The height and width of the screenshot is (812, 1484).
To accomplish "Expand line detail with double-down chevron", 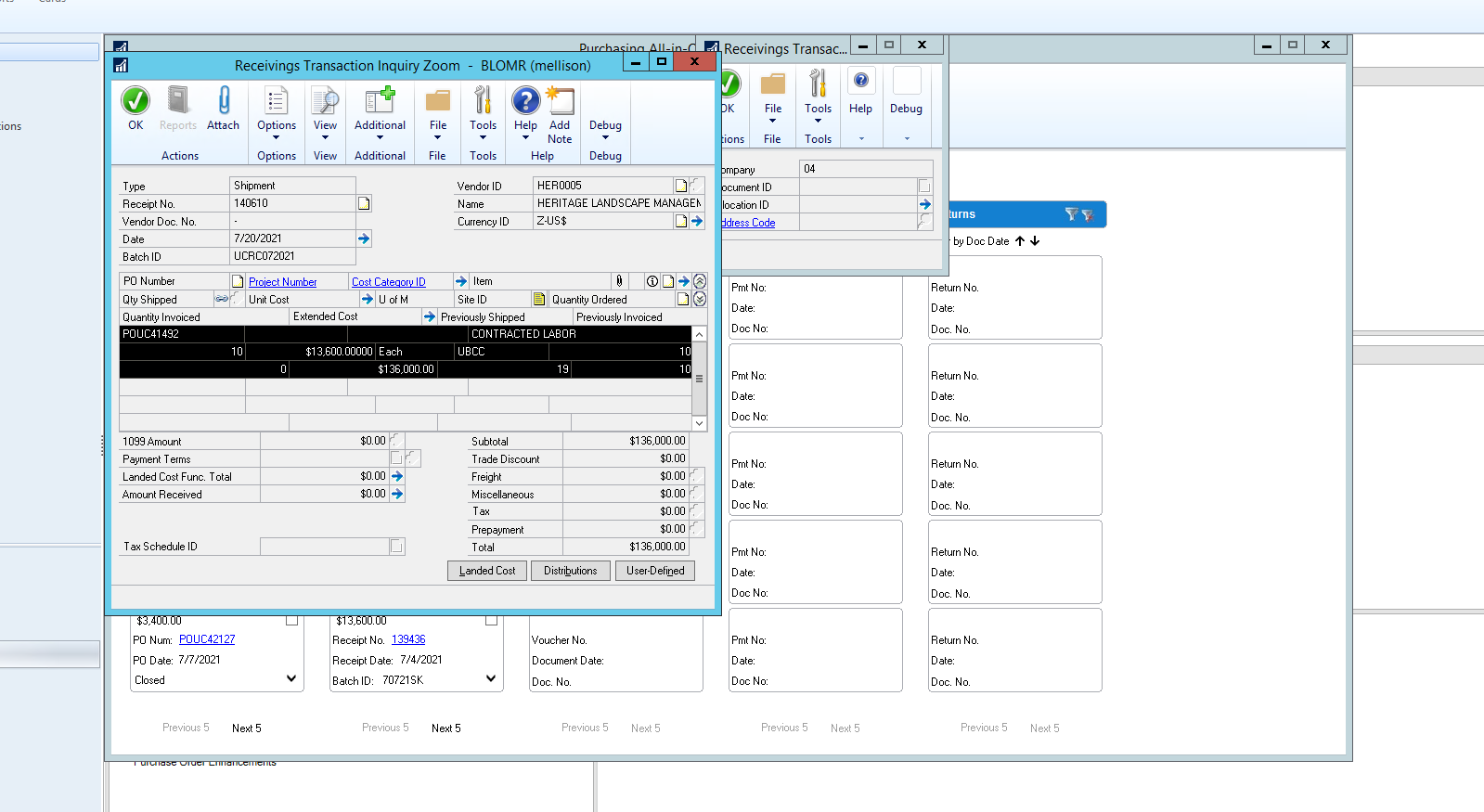I will coord(700,299).
